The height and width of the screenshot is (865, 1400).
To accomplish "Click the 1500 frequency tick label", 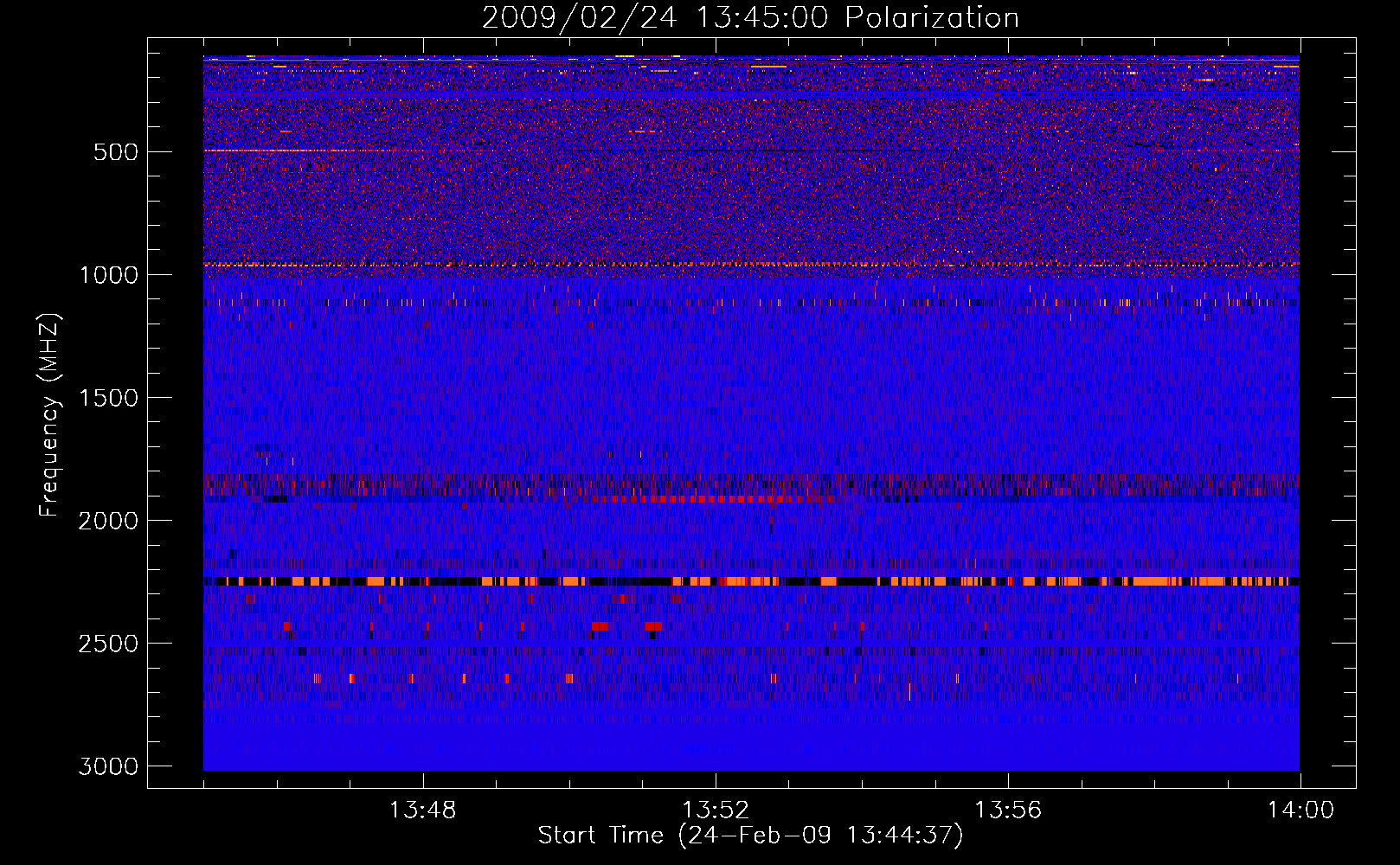I will 108,398.
